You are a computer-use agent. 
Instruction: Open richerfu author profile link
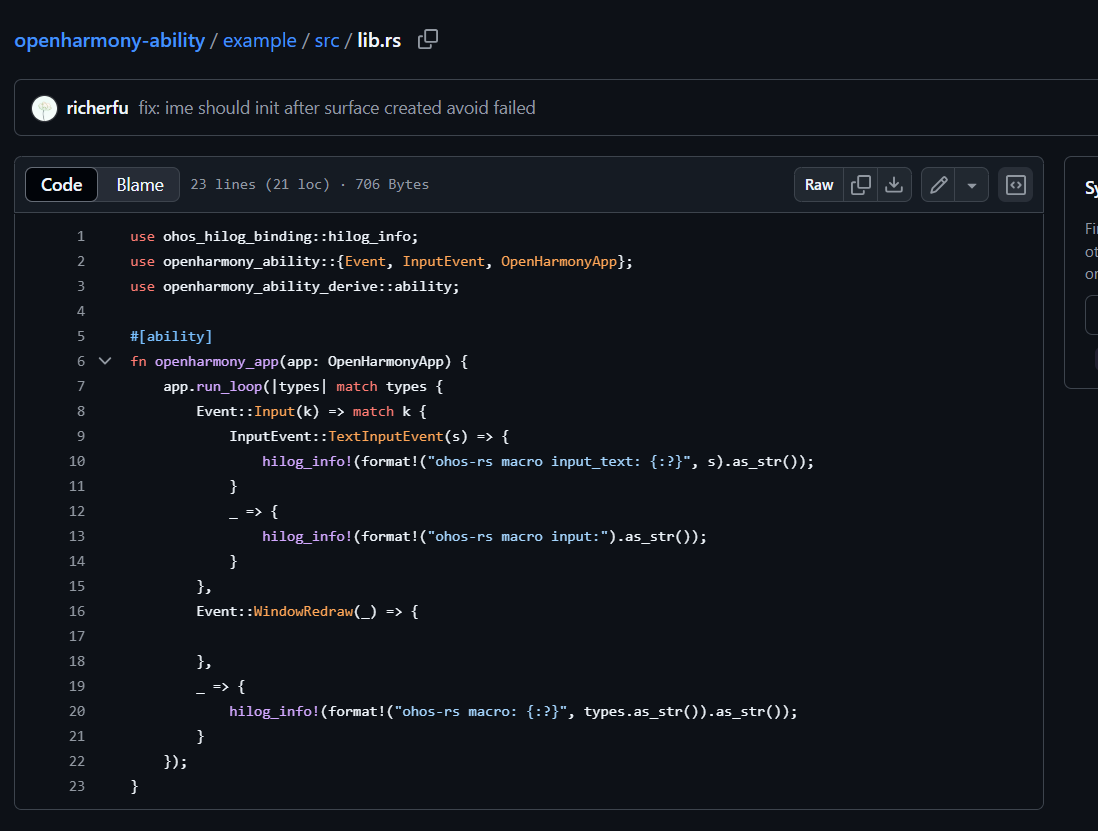[x=97, y=108]
